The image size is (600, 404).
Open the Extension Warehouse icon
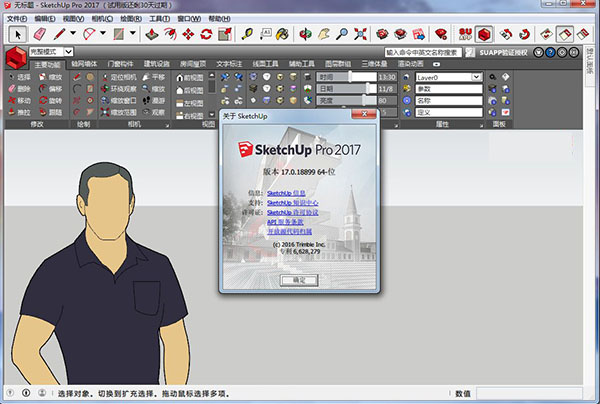point(400,34)
